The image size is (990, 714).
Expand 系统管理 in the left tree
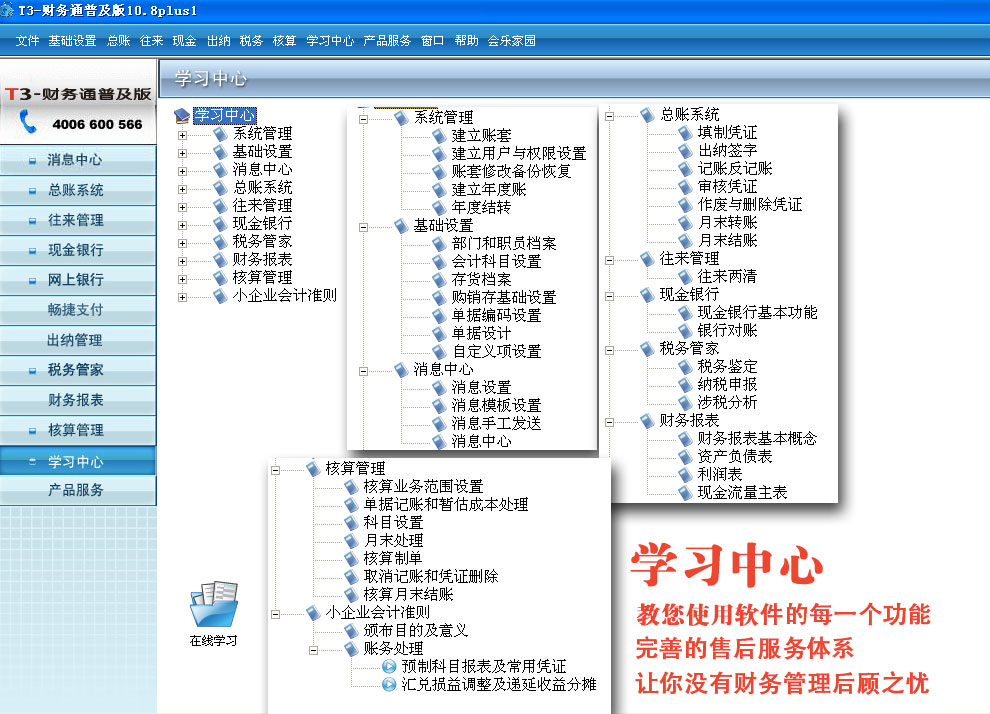pos(182,135)
